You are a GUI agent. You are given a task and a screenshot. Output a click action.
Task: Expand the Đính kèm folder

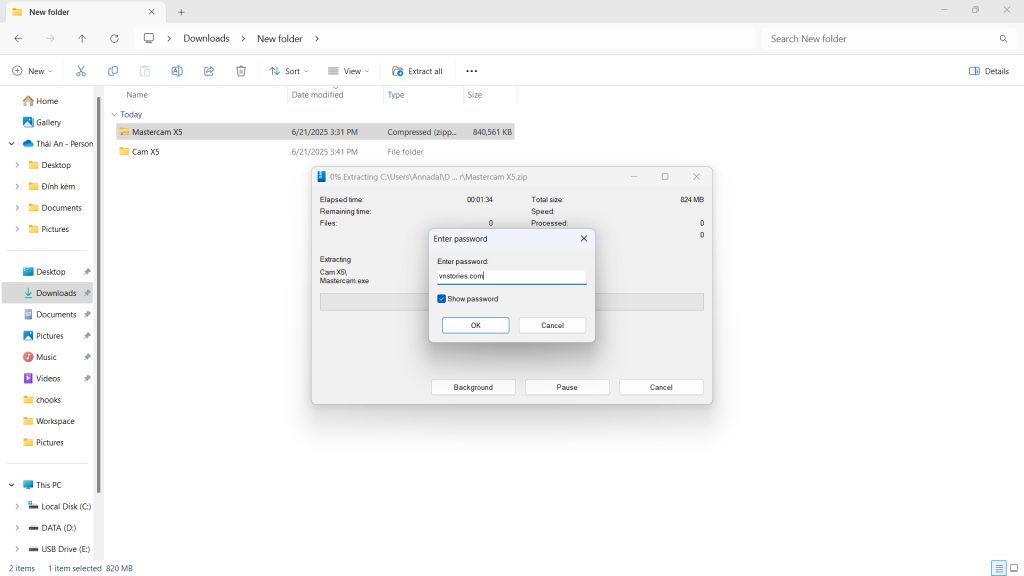click(x=17, y=187)
